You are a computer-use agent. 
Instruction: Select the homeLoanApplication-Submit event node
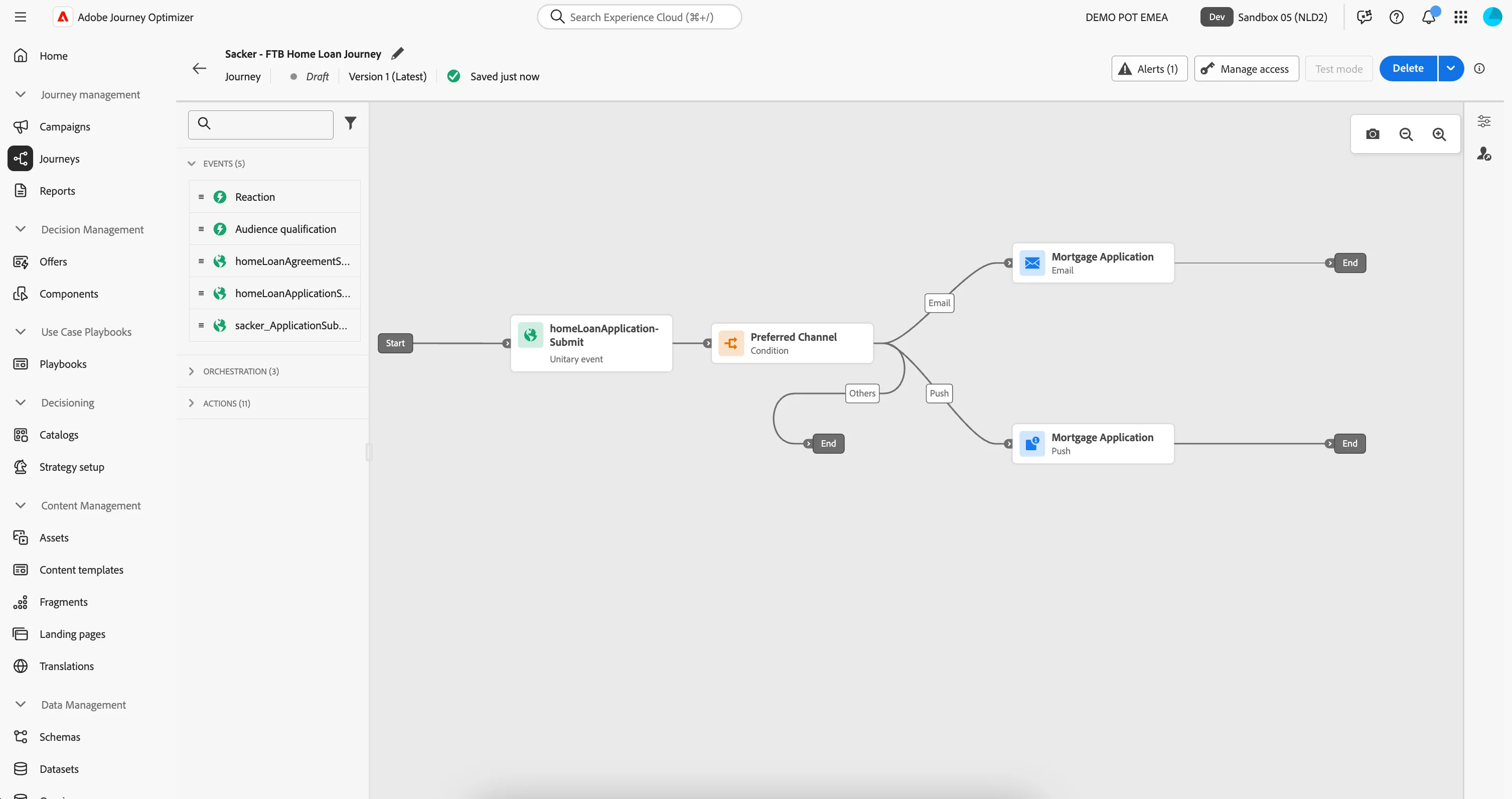(591, 343)
